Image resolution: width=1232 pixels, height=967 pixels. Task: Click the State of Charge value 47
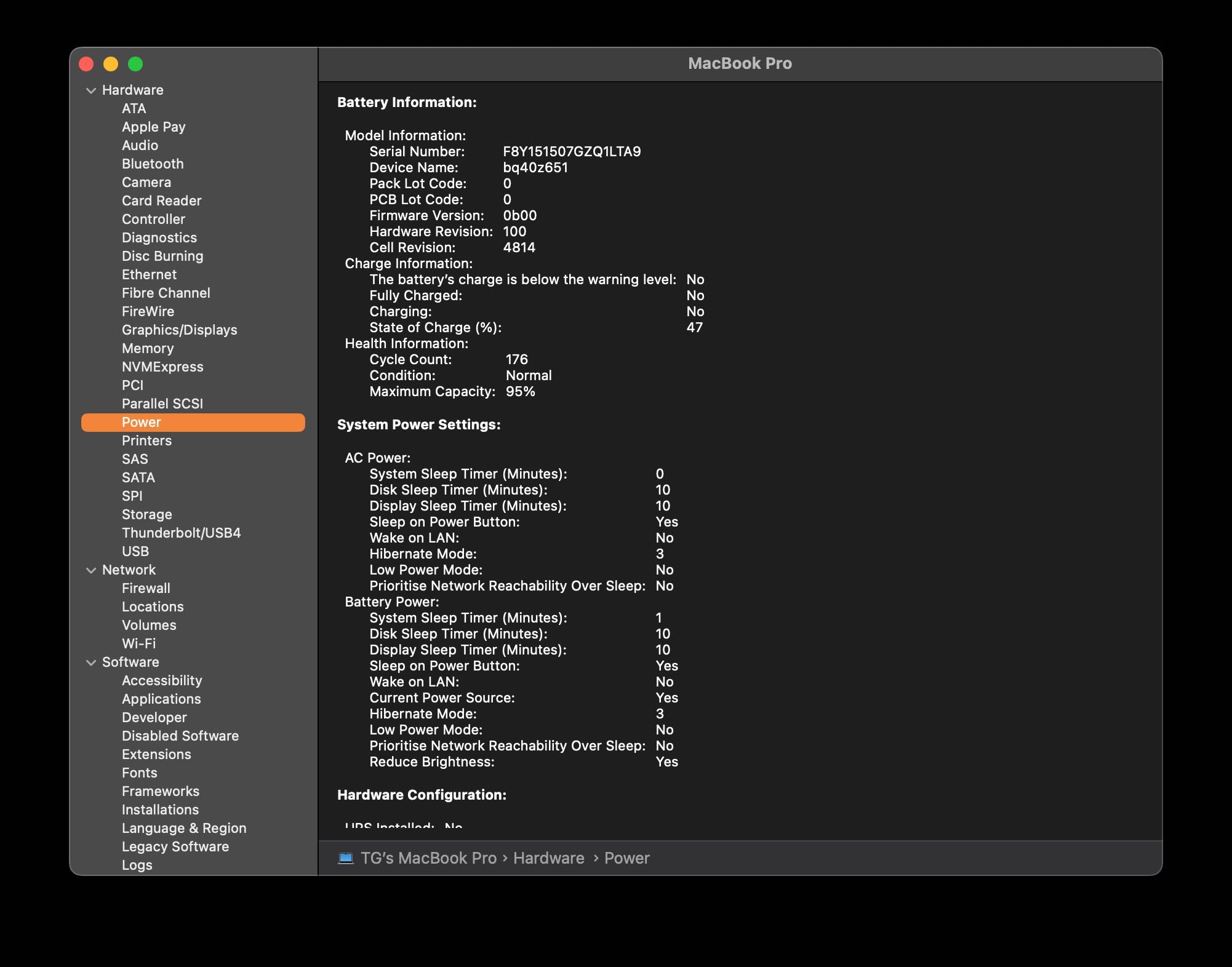coord(694,327)
